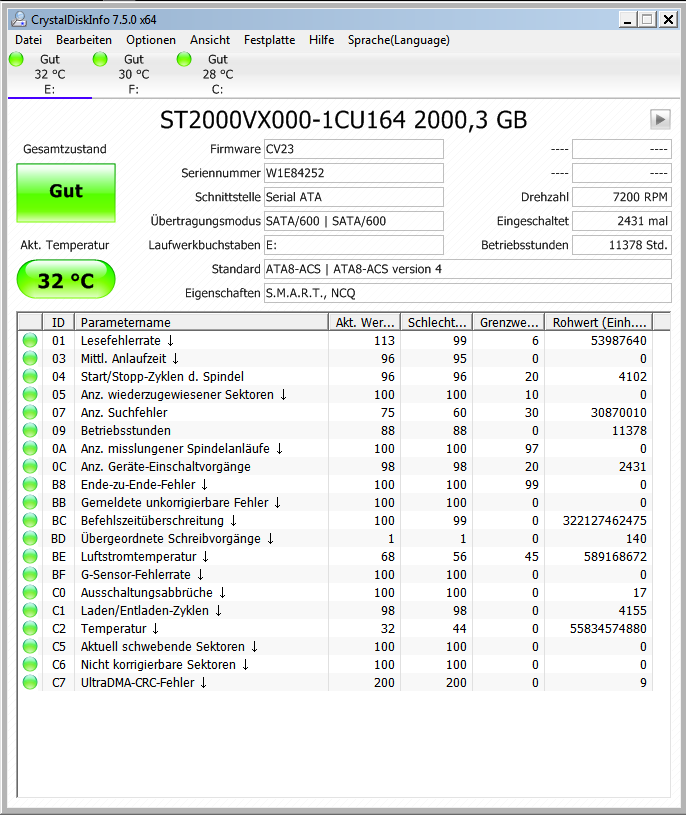The width and height of the screenshot is (686, 815).
Task: Click the Rohwert column header
Action: [598, 322]
